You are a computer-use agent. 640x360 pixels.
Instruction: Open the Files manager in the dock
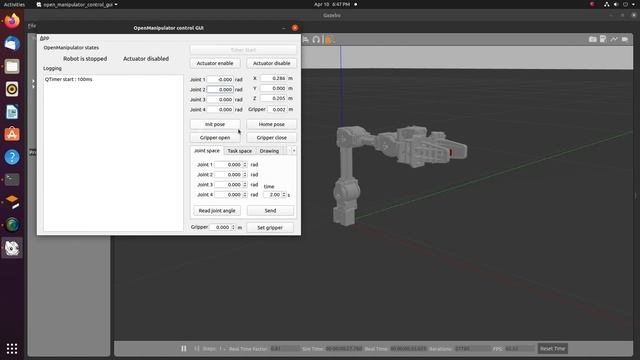[12, 66]
